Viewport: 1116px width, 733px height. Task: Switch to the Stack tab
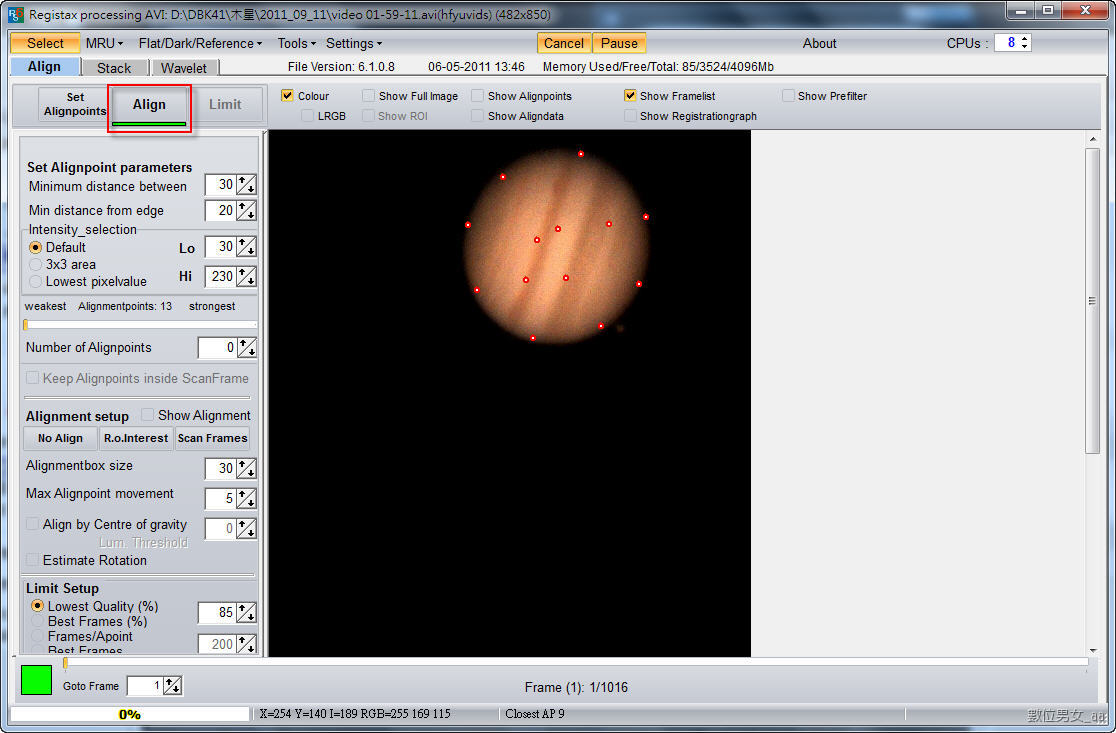114,68
